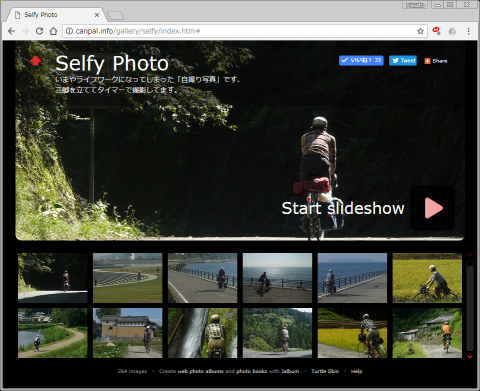This screenshot has height=391, width=480.
Task: Click the thumbnail scrollbar down red arrow
Action: point(470,356)
